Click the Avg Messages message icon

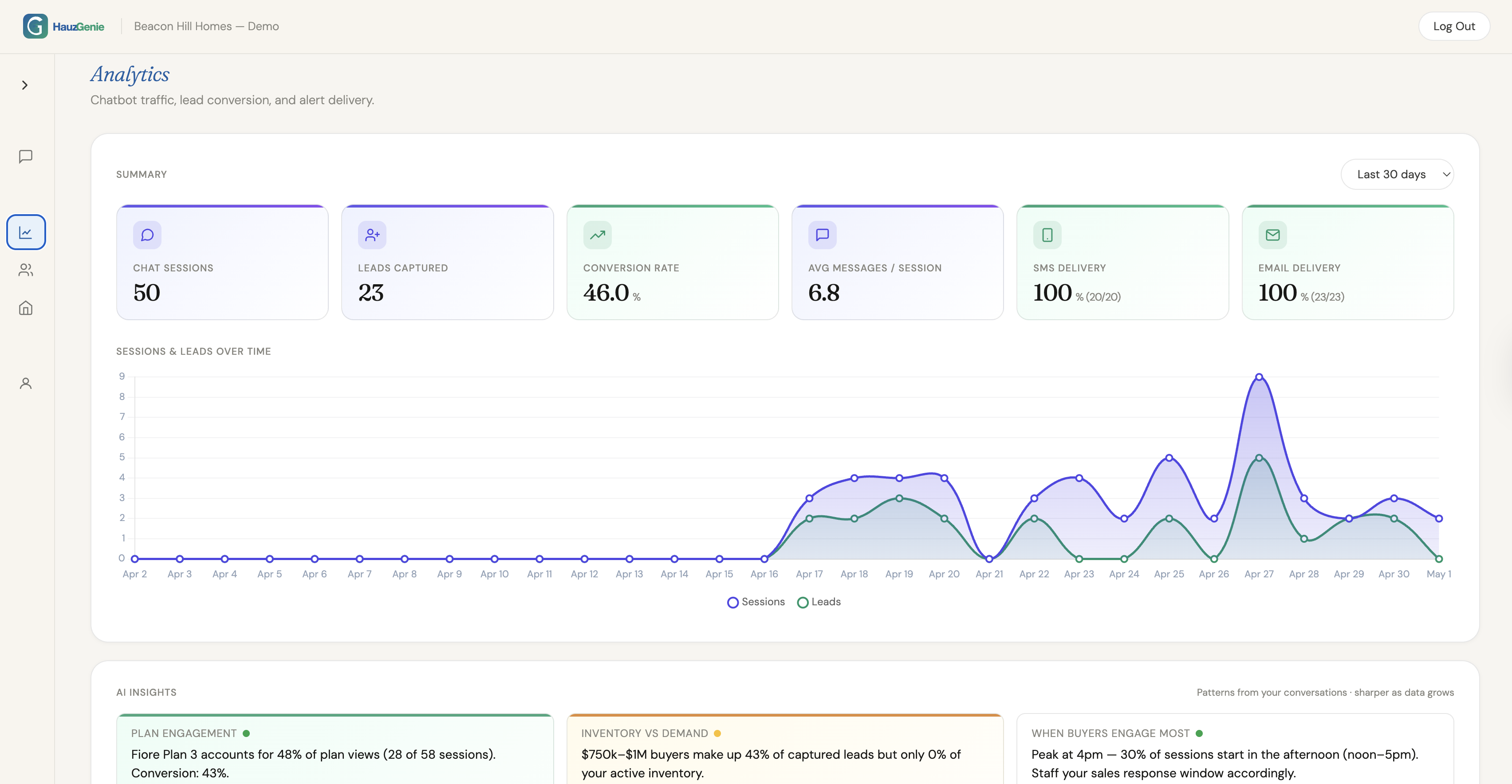tap(822, 235)
